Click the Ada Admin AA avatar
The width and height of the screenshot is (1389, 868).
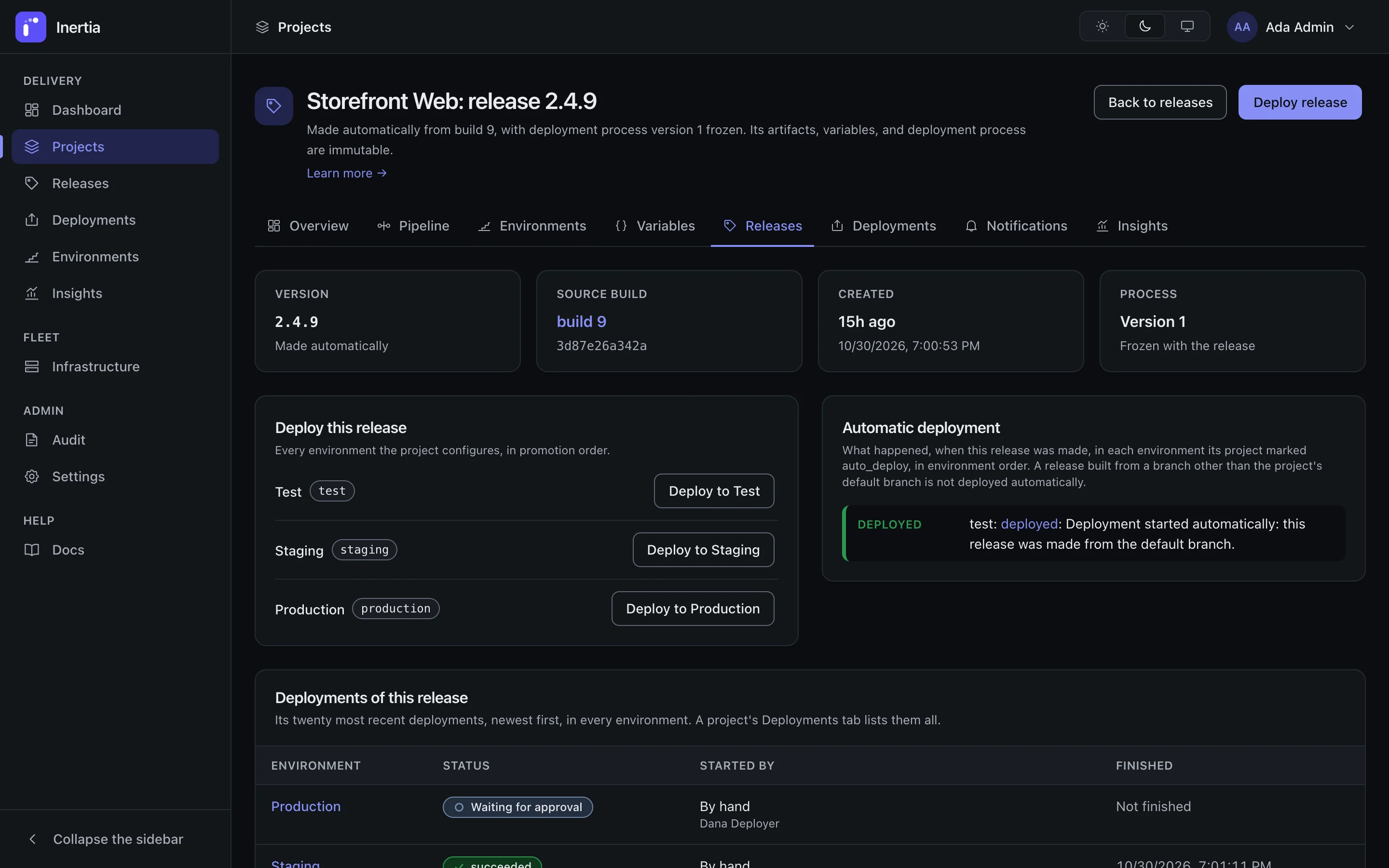point(1242,27)
